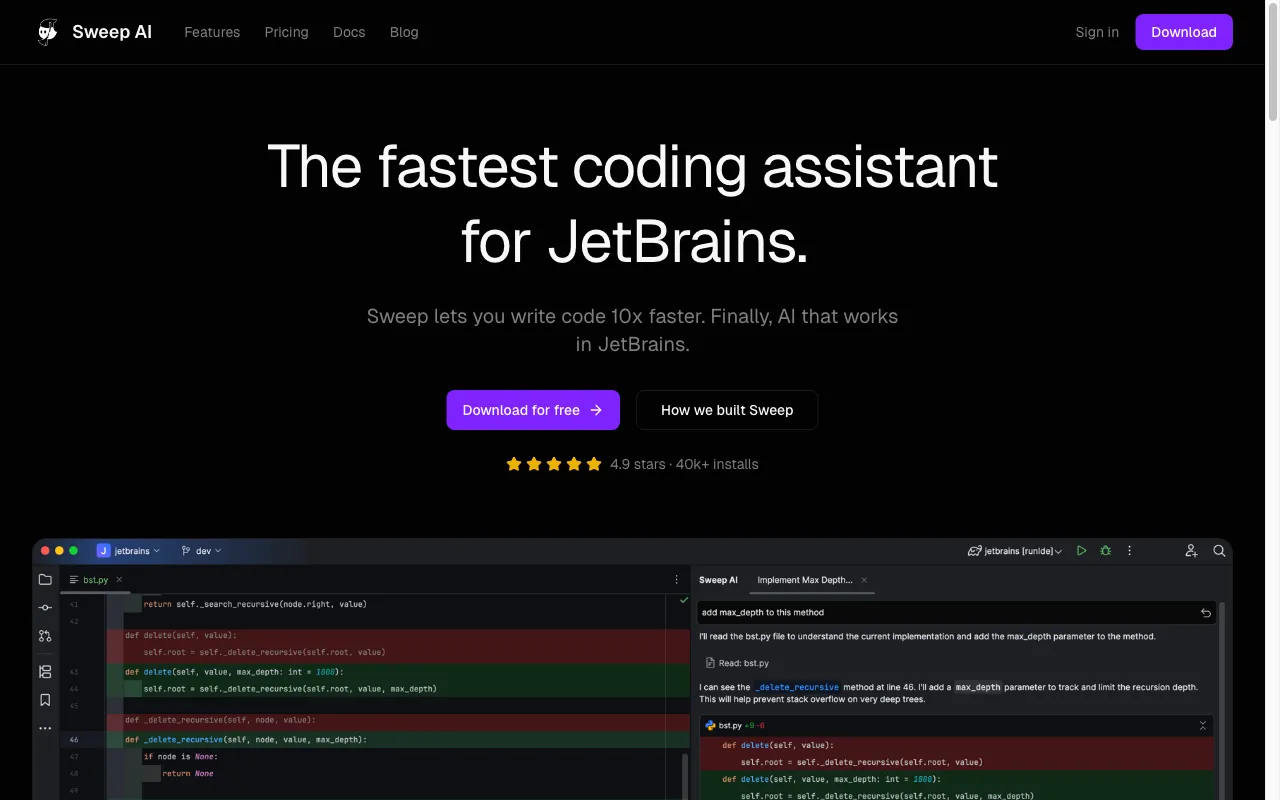Viewport: 1280px width, 800px height.
Task: Click the 'Read: bst.py' entry in chat
Action: (x=737, y=663)
